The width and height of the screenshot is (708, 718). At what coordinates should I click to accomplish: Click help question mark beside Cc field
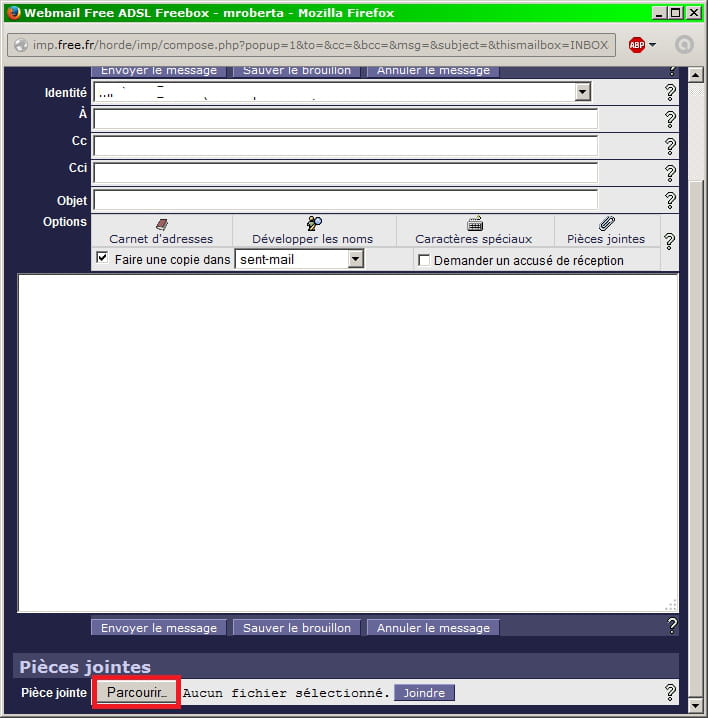point(670,147)
